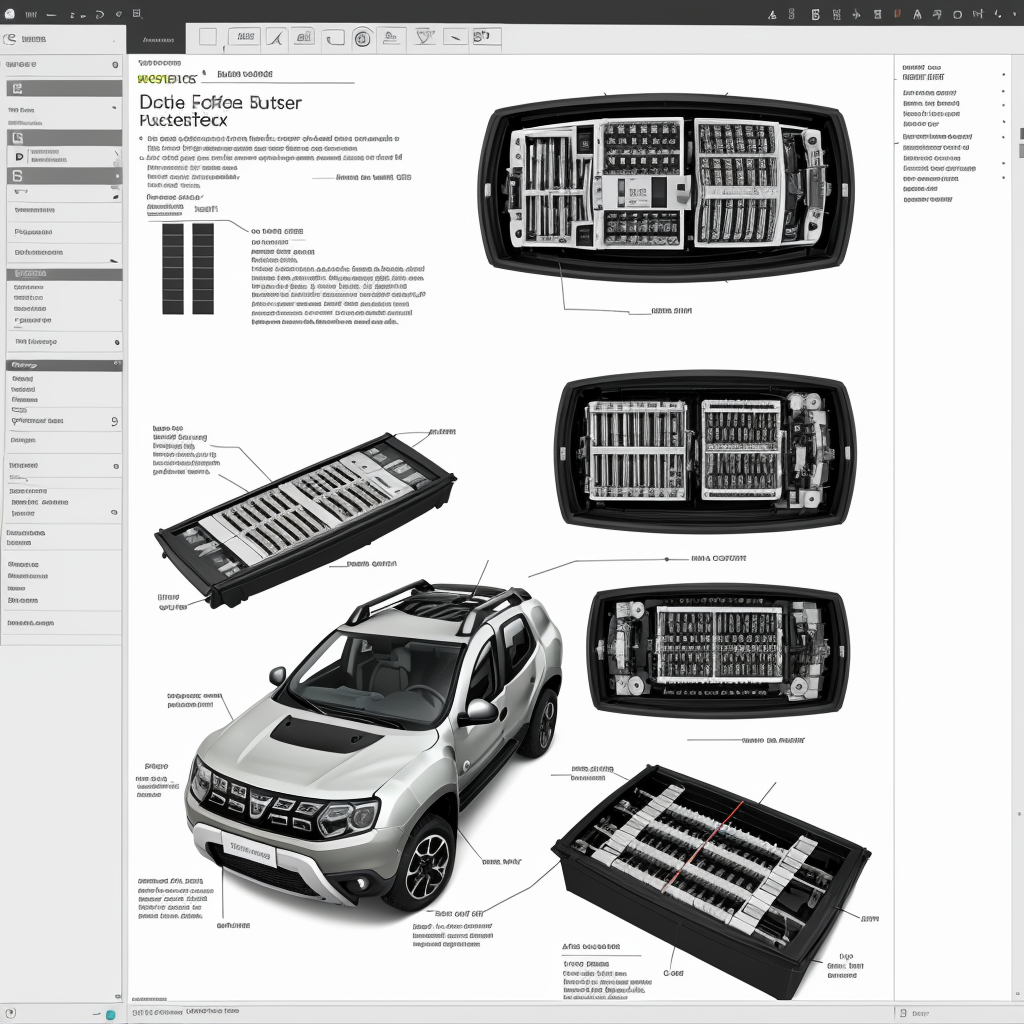Screen dimensions: 1024x1024
Task: Toggle the large 9-shaped marker in the left sidebar
Action: tap(115, 421)
